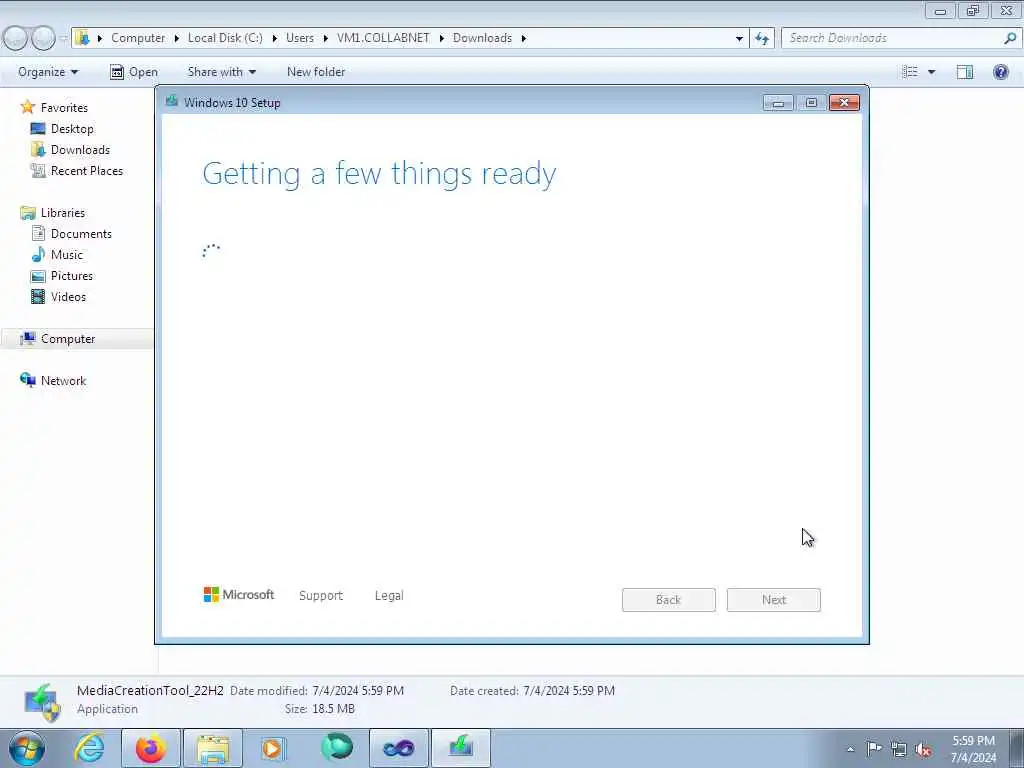Click Windows 10 Setup taskbar button
Image resolution: width=1024 pixels, height=768 pixels.
tap(460, 748)
